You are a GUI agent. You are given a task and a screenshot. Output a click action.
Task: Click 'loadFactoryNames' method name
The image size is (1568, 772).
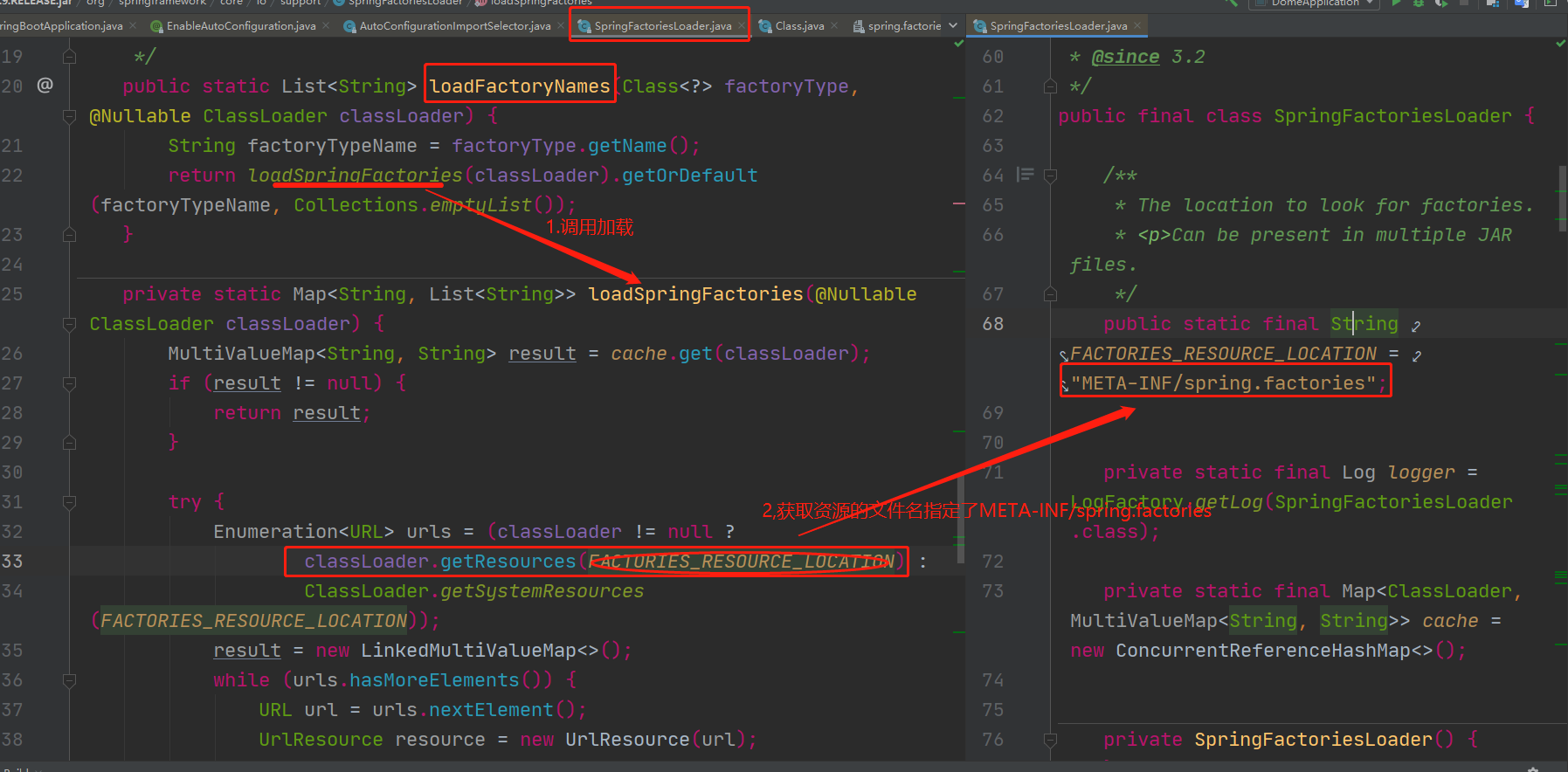520,86
